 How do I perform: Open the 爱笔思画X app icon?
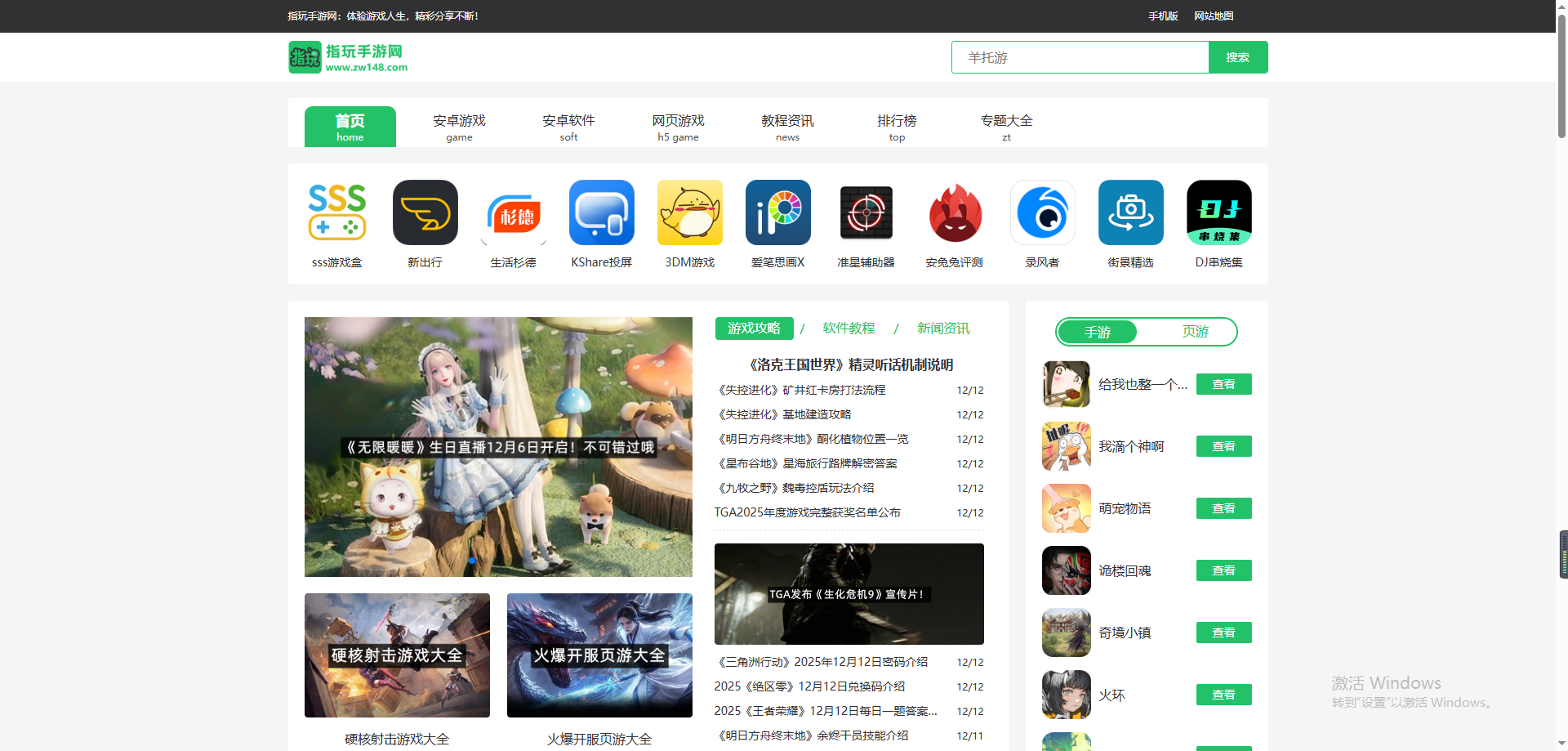(x=777, y=212)
